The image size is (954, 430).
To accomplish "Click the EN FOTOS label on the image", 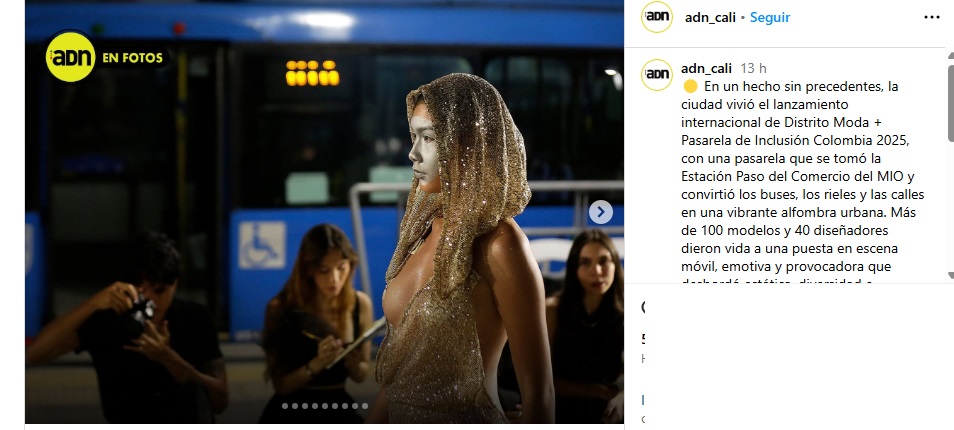I will [133, 58].
